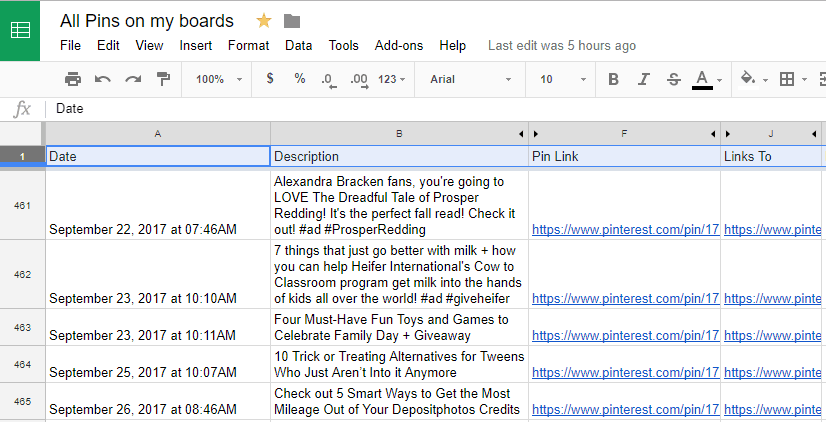Expand hidden columns after column J
Image resolution: width=826 pixels, height=422 pixels.
814,134
